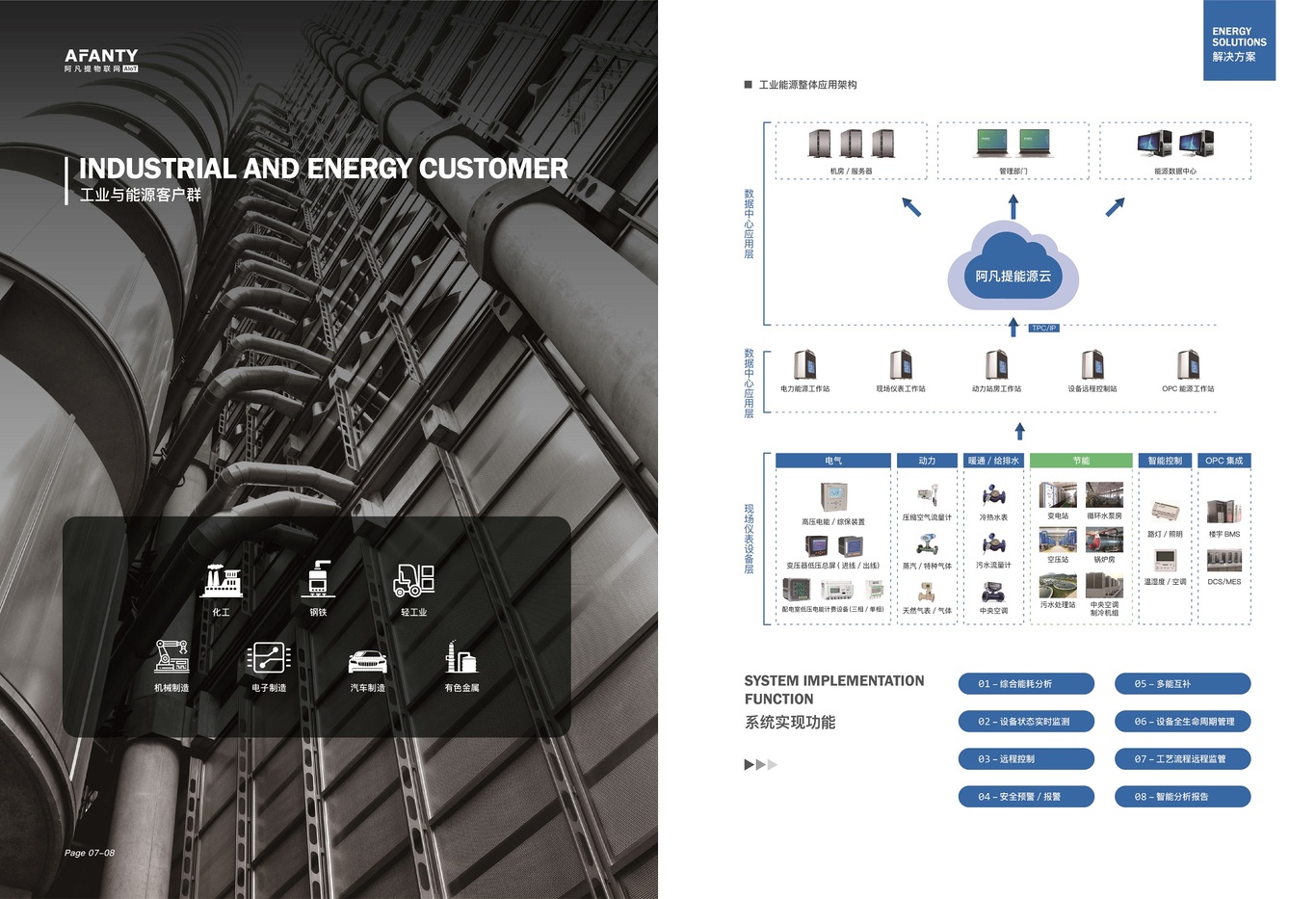Click the 工业与能源客户群 subtitle
1316x899 pixels.
pos(141,195)
